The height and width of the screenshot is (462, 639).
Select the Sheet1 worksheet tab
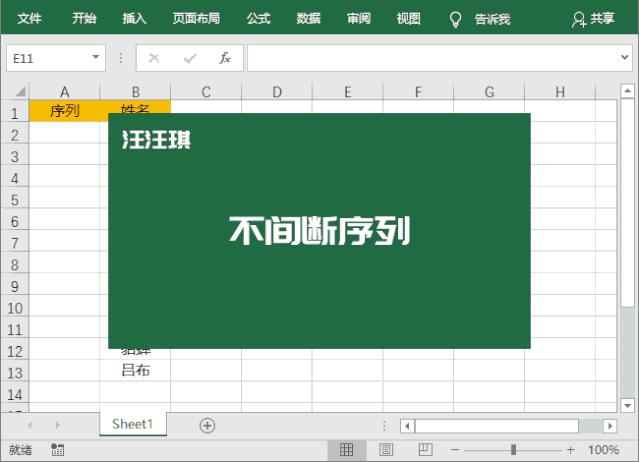132,424
